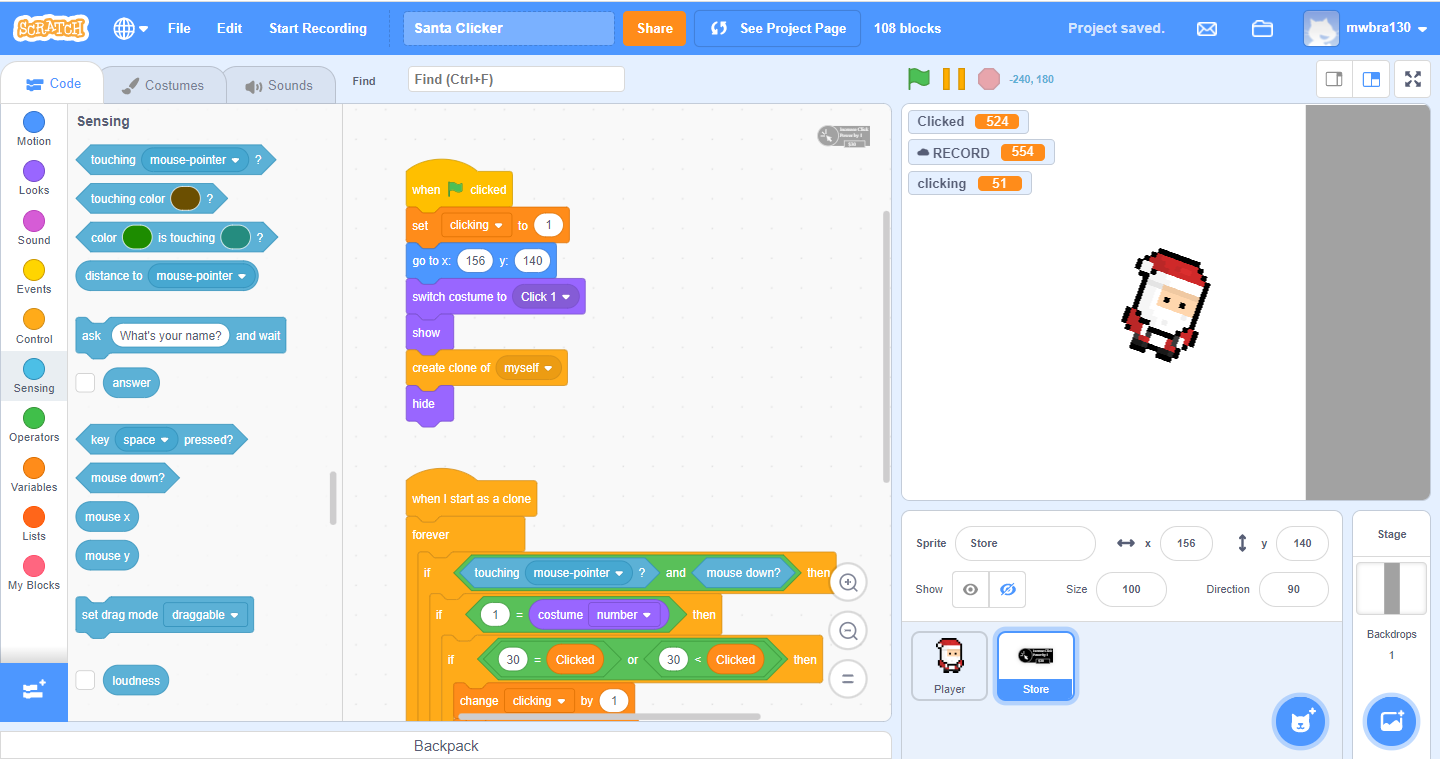Select the Operators block category
This screenshot has height=759, width=1440.
(x=34, y=425)
